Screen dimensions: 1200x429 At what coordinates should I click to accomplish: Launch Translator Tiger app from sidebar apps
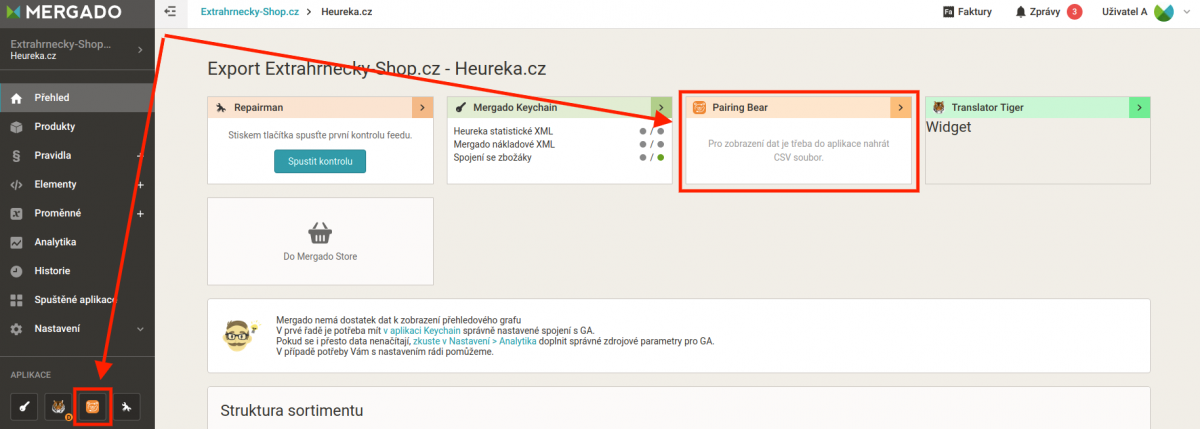pyautogui.click(x=57, y=406)
